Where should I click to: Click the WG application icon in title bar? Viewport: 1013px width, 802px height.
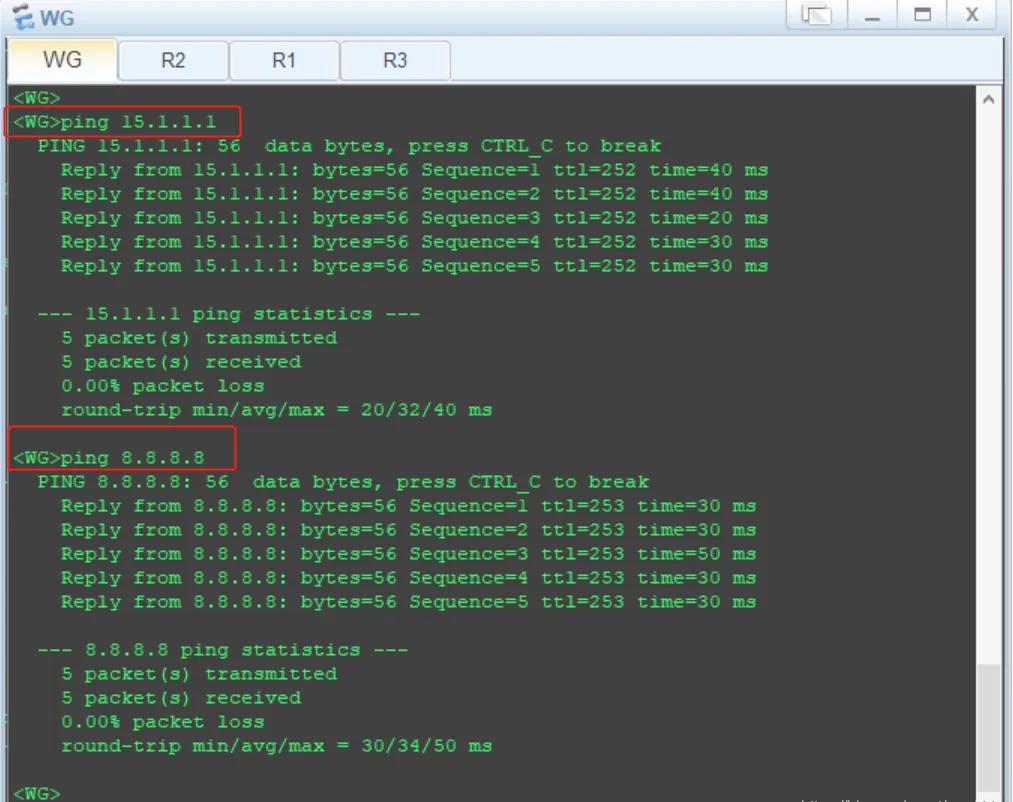pyautogui.click(x=23, y=17)
